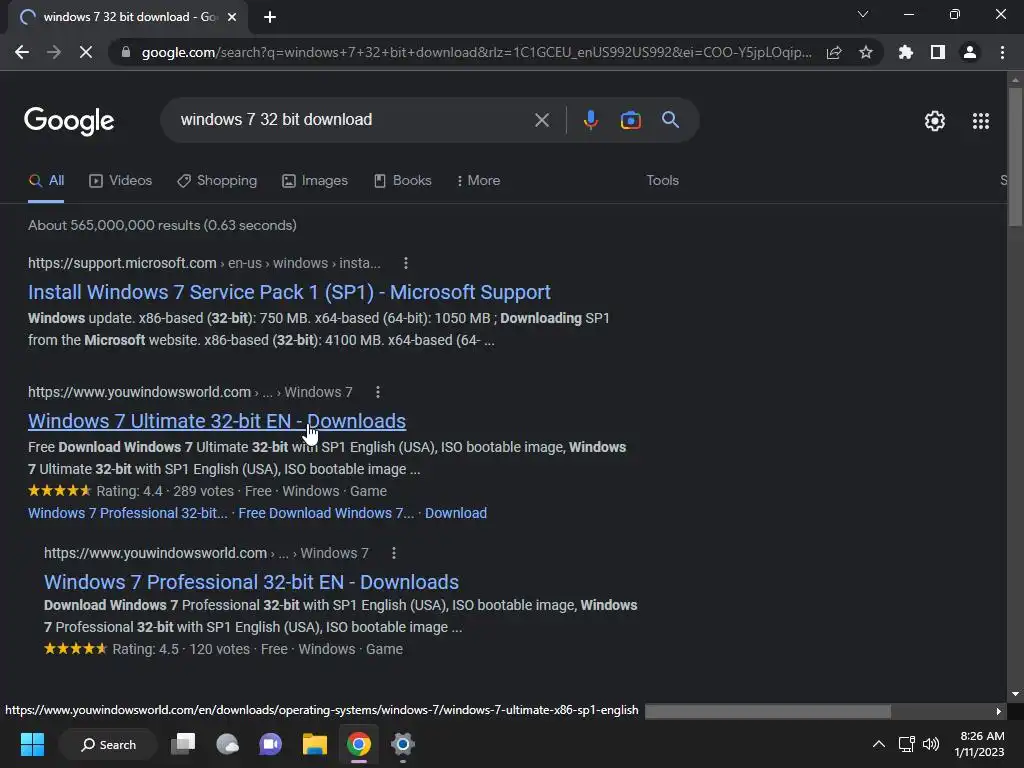The height and width of the screenshot is (768, 1024).
Task: Open the Windows Start menu
Action: (x=32, y=744)
